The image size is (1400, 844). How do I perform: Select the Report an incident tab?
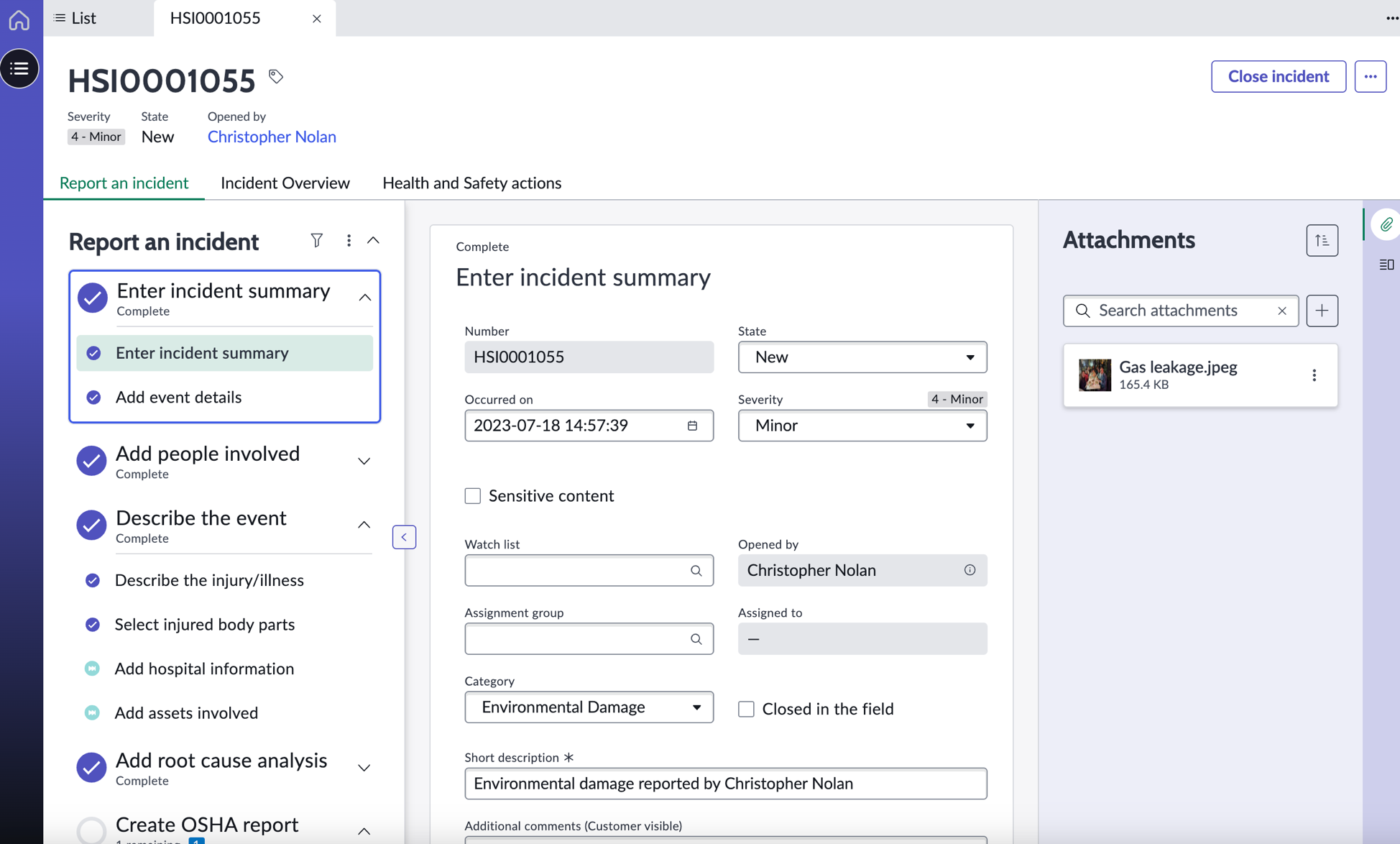[x=124, y=183]
